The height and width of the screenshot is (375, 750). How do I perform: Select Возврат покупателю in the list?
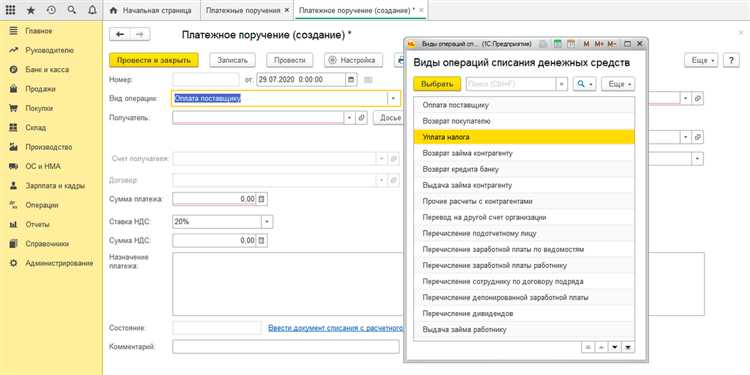coord(524,121)
